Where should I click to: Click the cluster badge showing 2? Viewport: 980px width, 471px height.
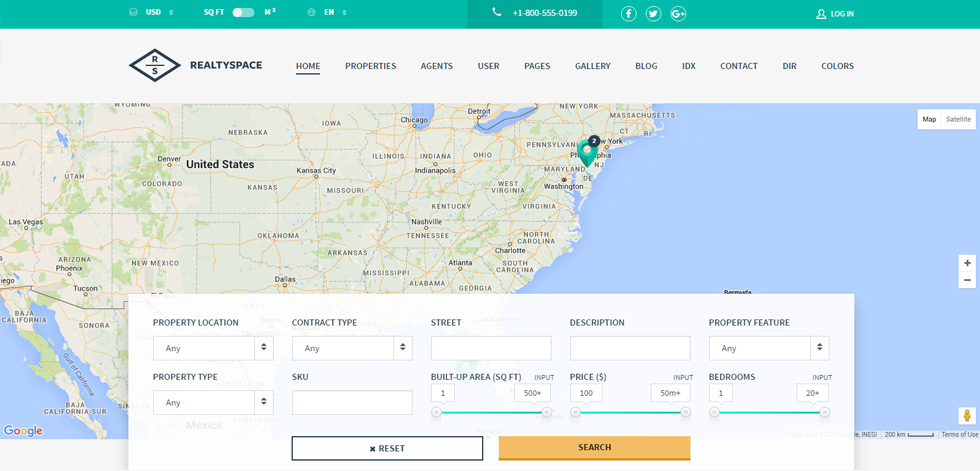(594, 141)
